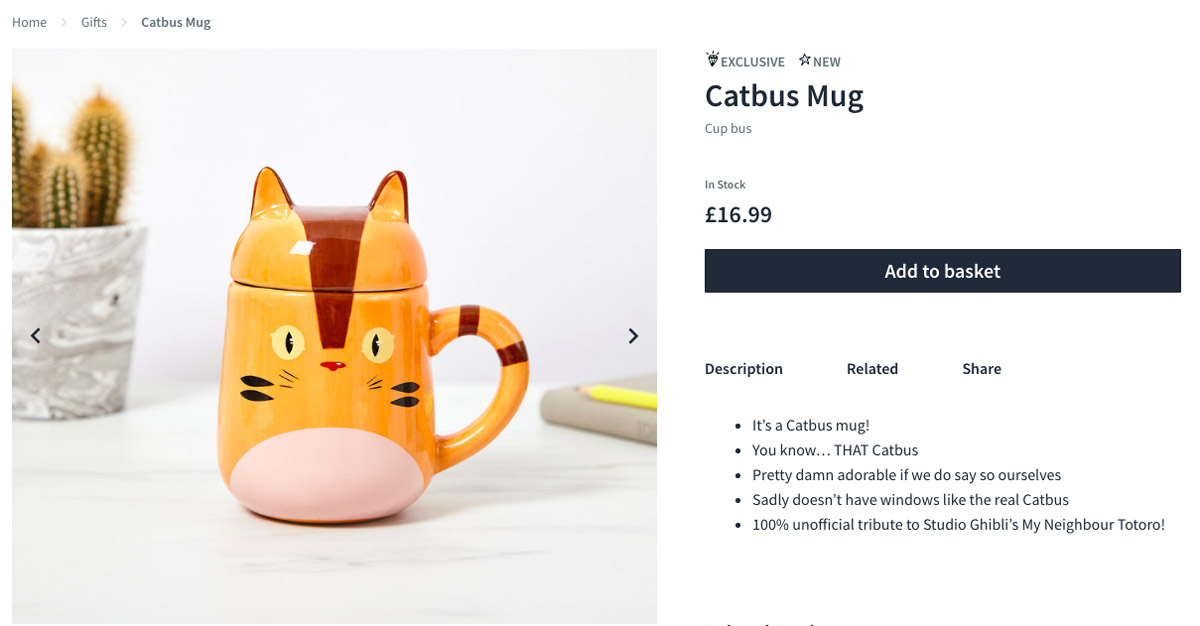Click the In Stock status label
Image resolution: width=1200 pixels, height=626 pixels.
[724, 184]
